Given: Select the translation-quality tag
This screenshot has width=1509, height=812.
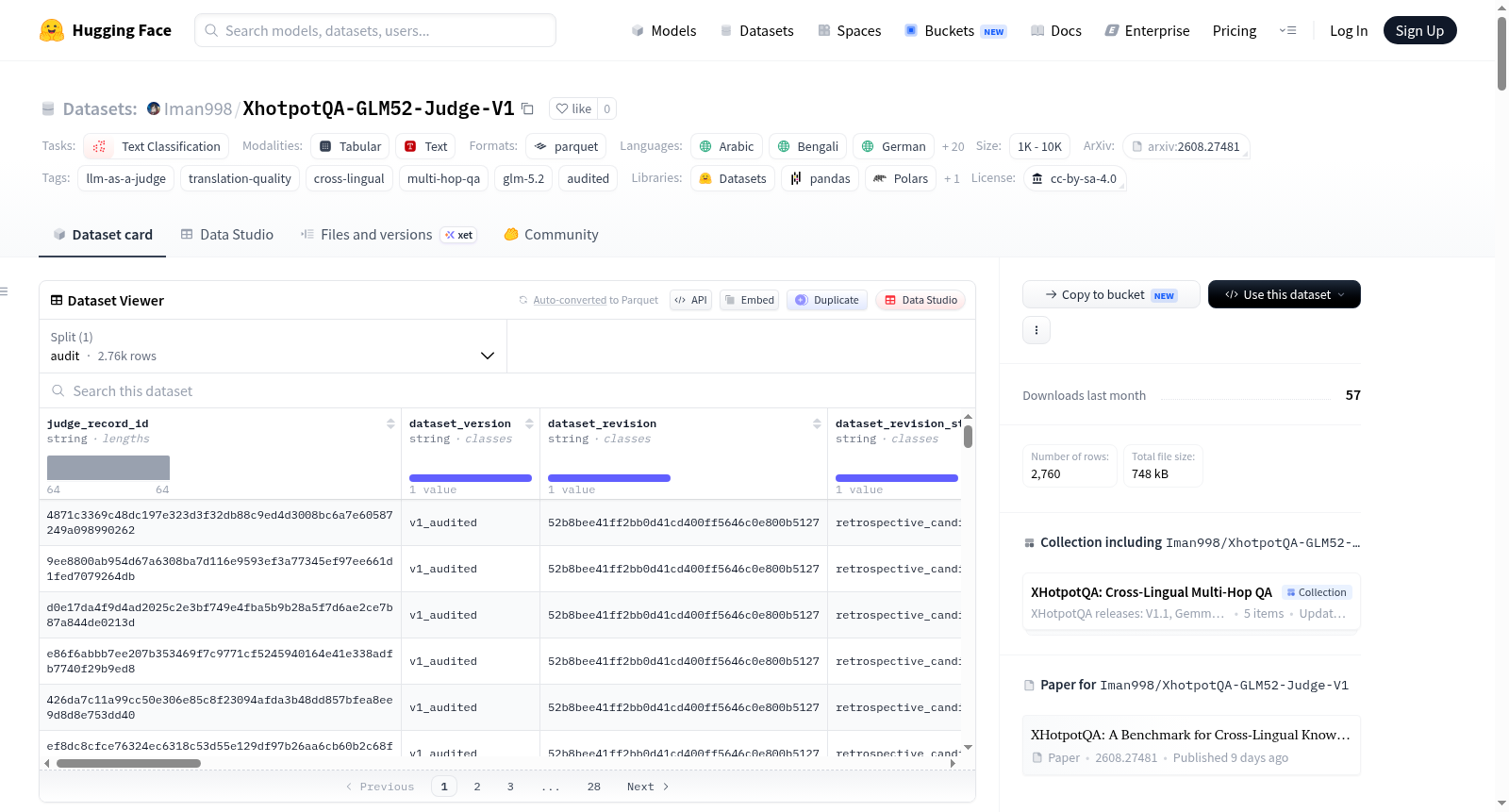Looking at the screenshot, I should tap(240, 178).
